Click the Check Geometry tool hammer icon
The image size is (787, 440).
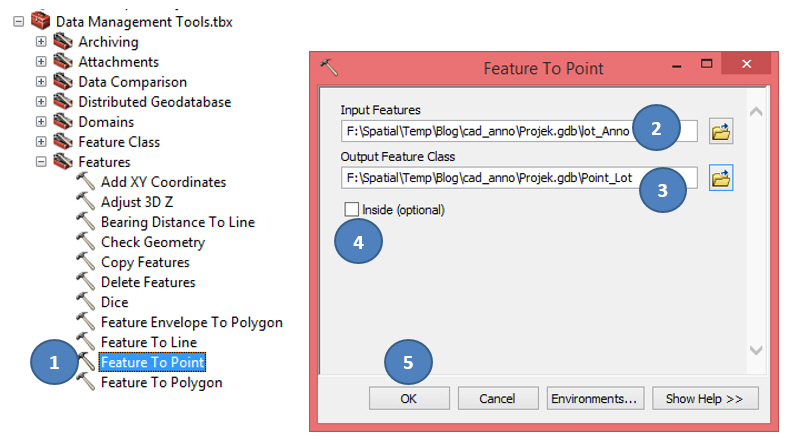tap(86, 242)
